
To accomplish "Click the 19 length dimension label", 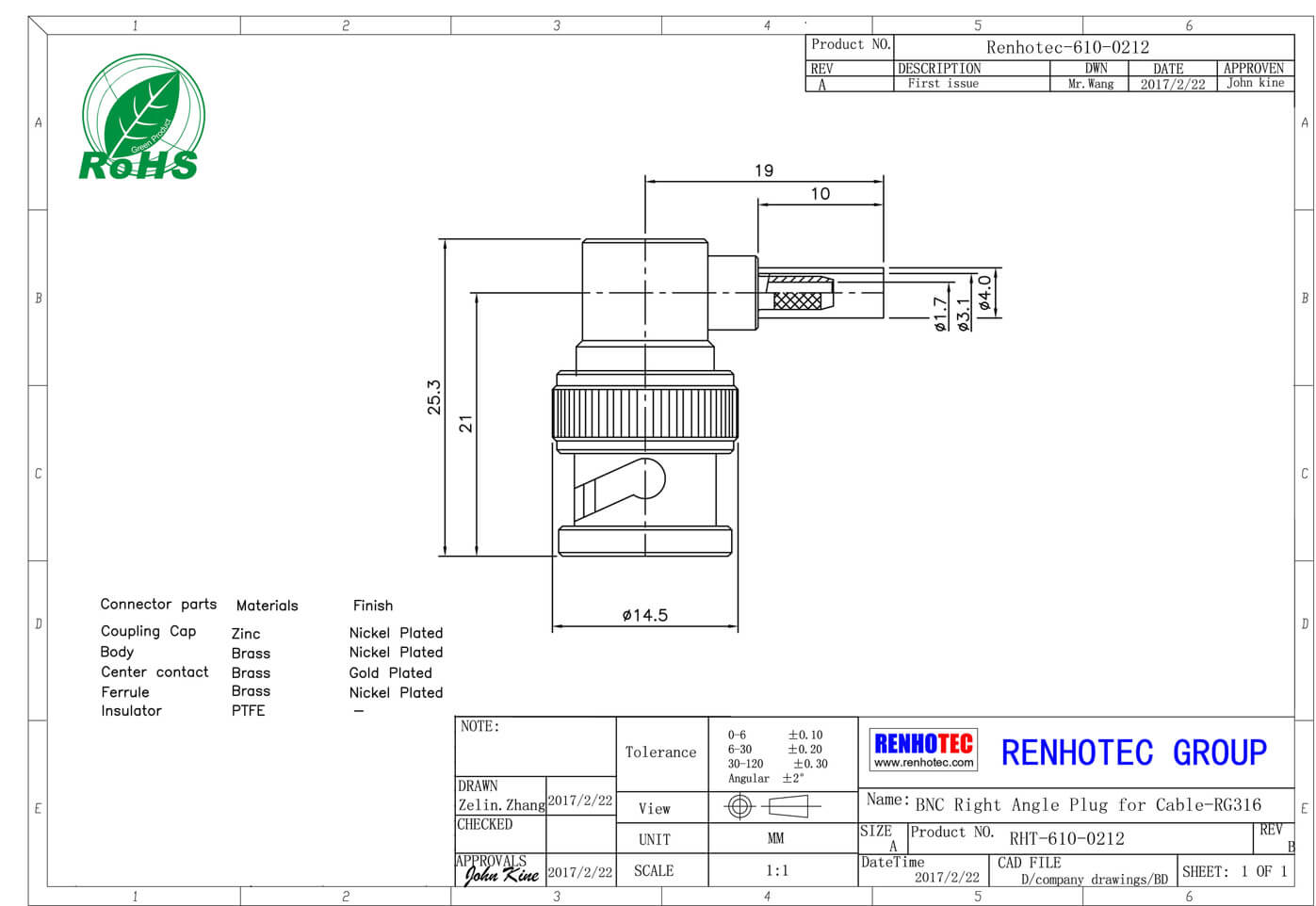I will (764, 170).
